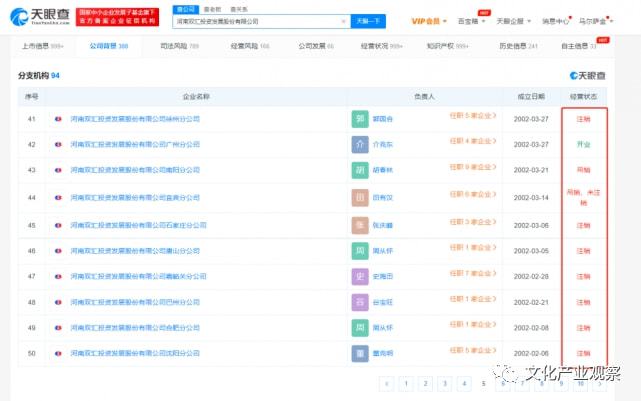Click purple avatar tile in row 48
The image size is (641, 401).
point(360,302)
